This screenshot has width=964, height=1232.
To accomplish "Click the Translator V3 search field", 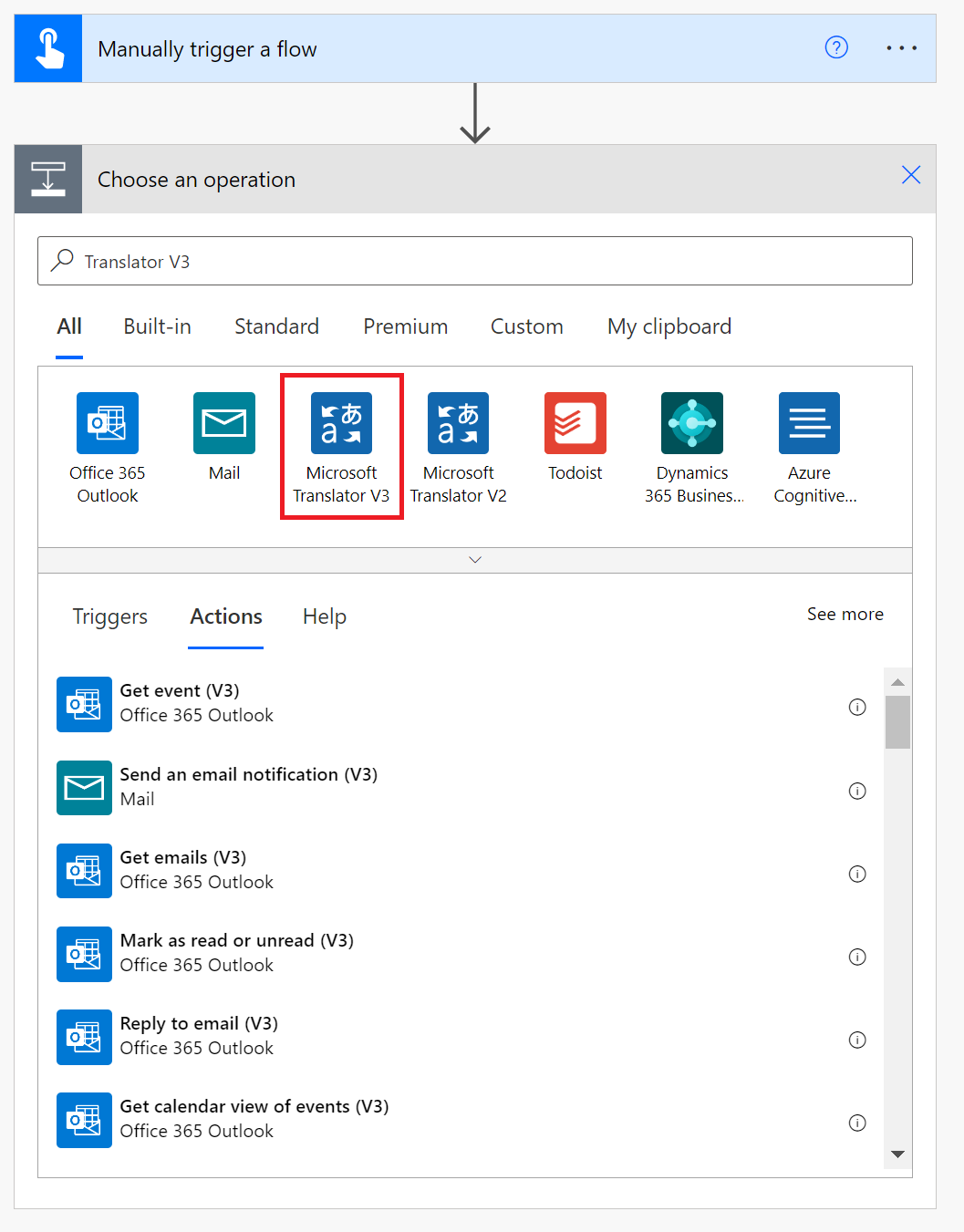I will 474,261.
